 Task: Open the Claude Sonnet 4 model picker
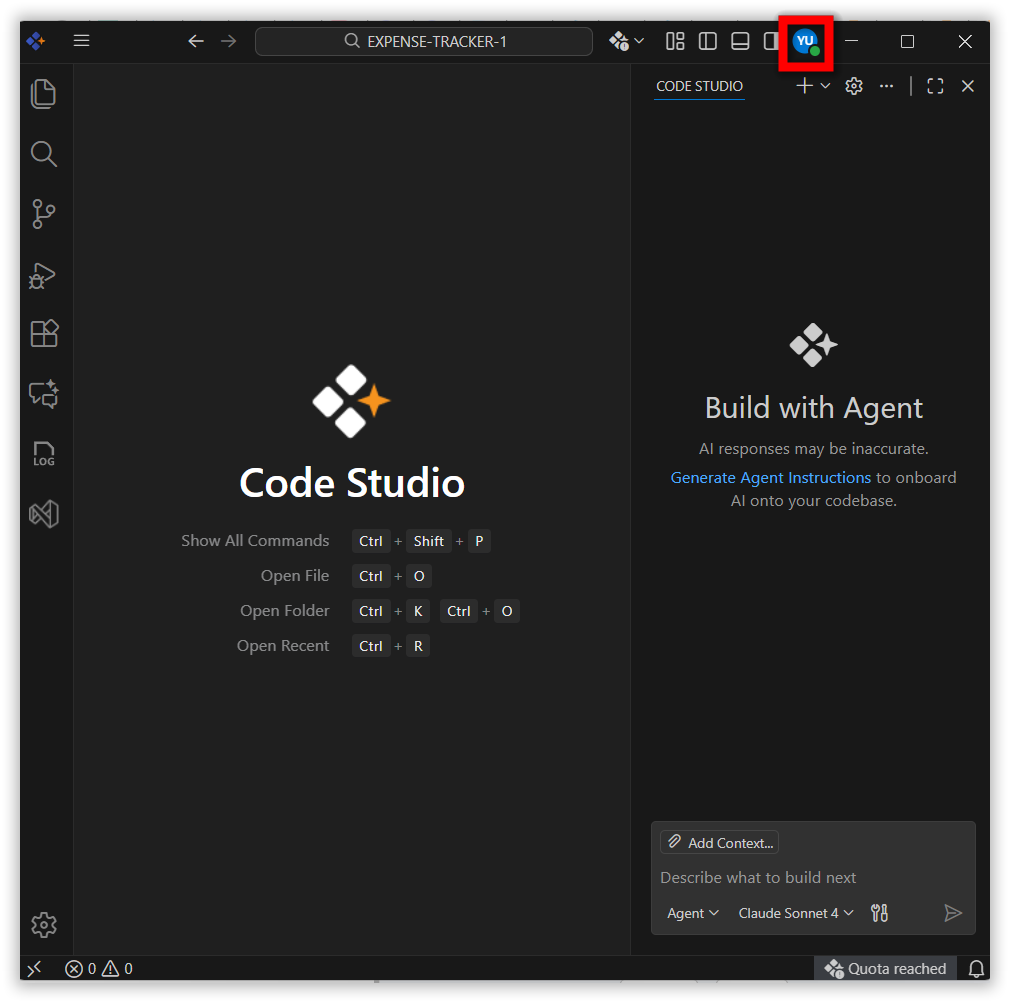tap(796, 913)
